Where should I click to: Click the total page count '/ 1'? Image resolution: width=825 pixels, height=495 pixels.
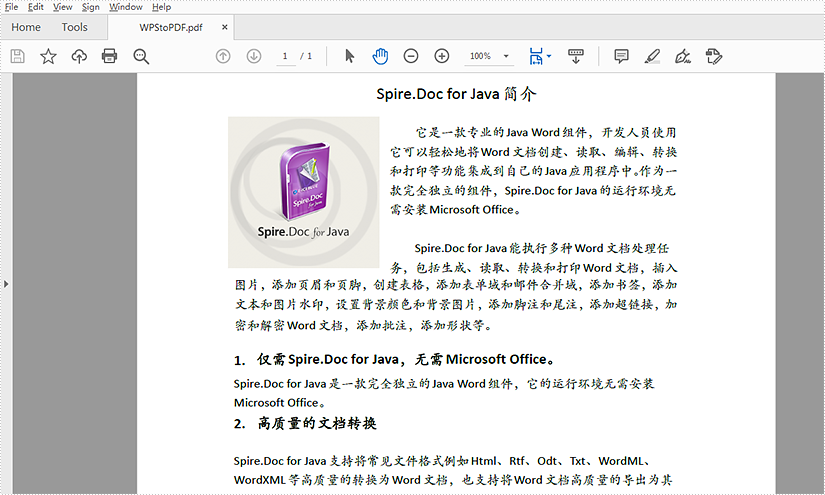(x=306, y=56)
